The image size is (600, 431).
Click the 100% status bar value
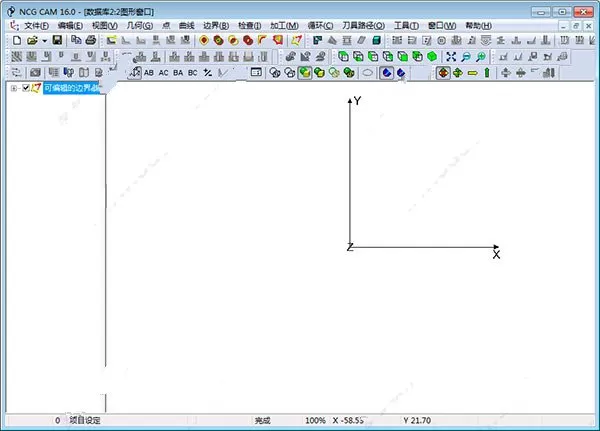[315, 421]
